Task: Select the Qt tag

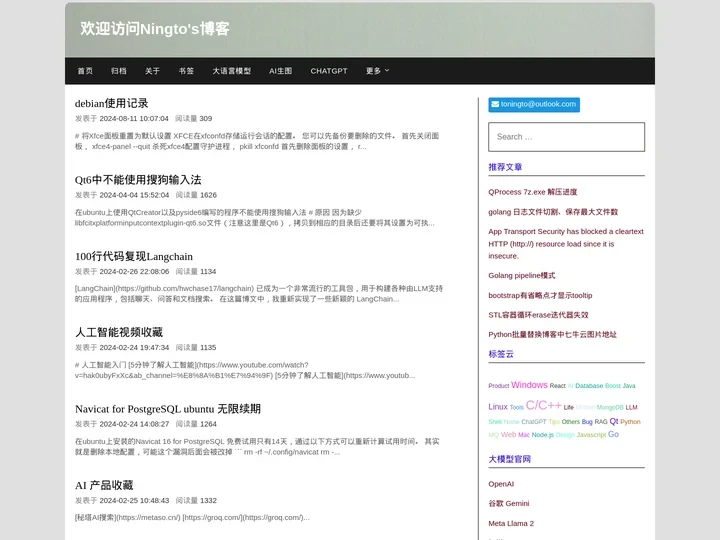Action: (614, 421)
